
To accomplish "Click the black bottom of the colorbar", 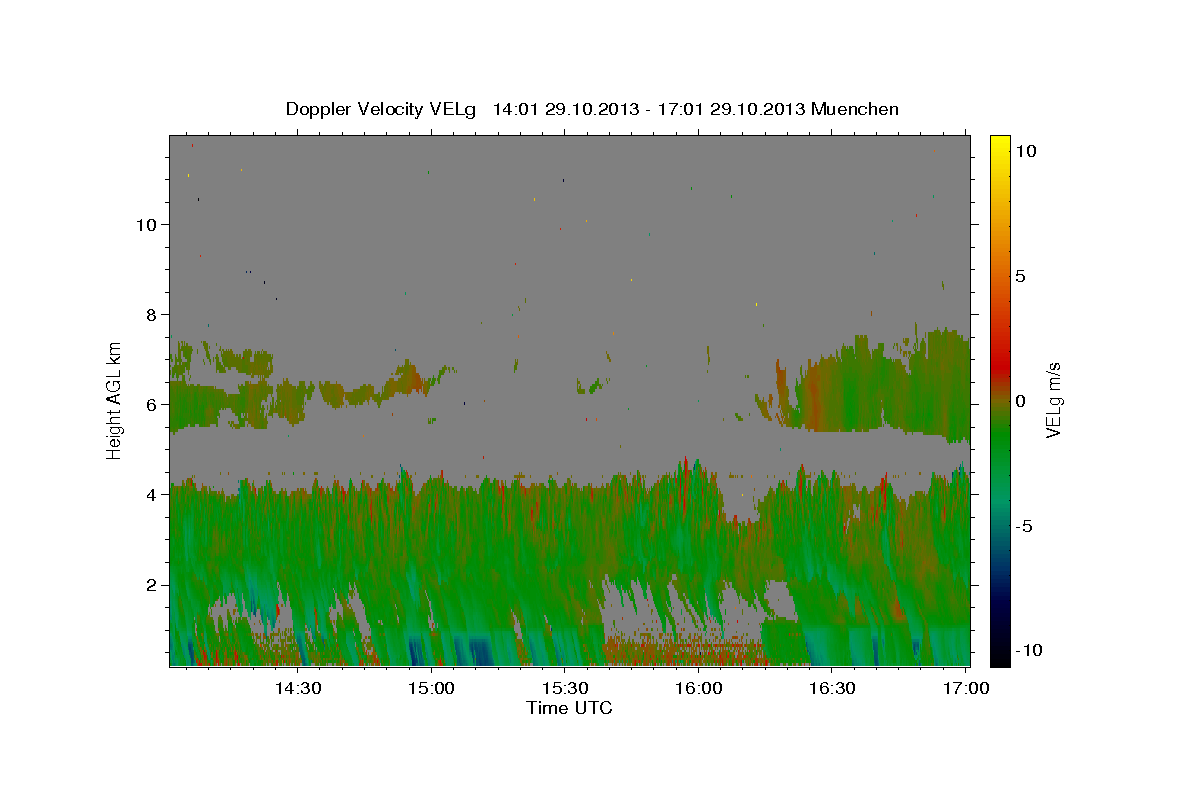I will pyautogui.click(x=999, y=655).
